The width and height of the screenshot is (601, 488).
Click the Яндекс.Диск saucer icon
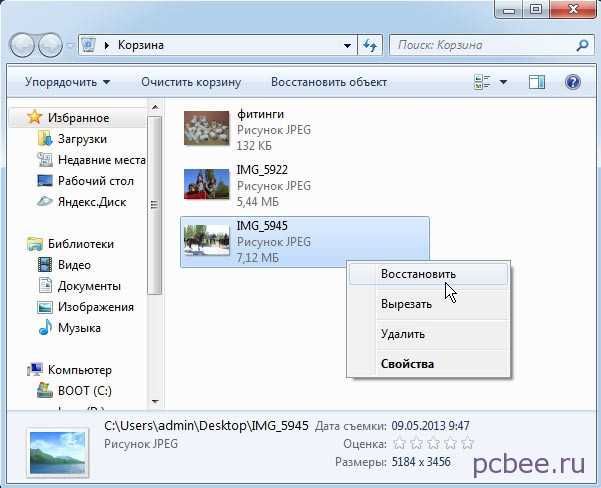[44, 201]
